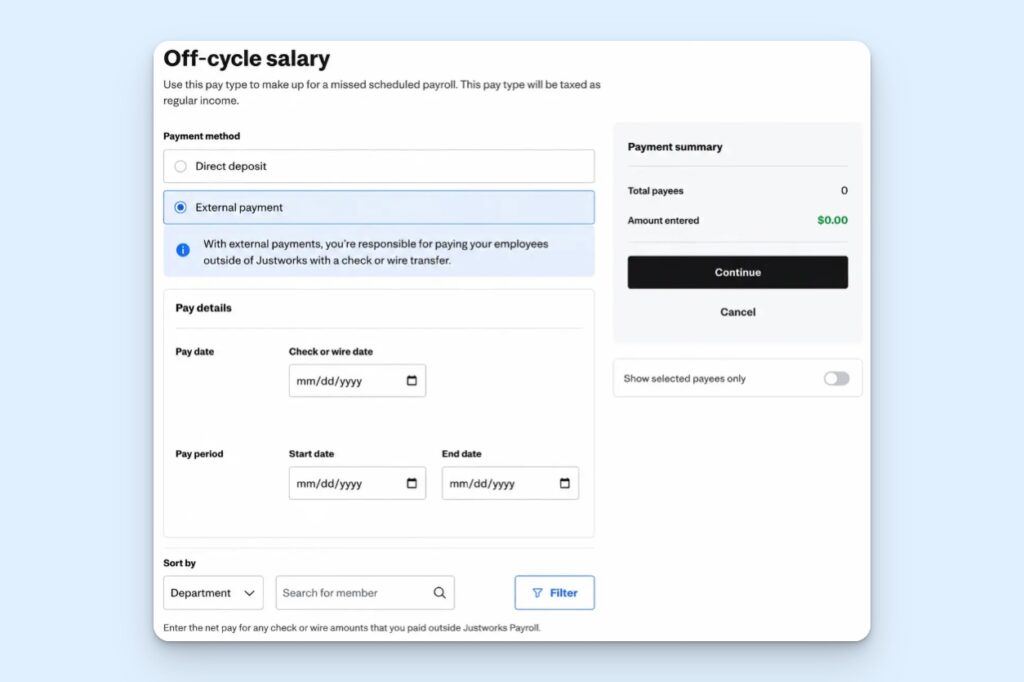
Task: Click the End date input field
Action: [510, 483]
